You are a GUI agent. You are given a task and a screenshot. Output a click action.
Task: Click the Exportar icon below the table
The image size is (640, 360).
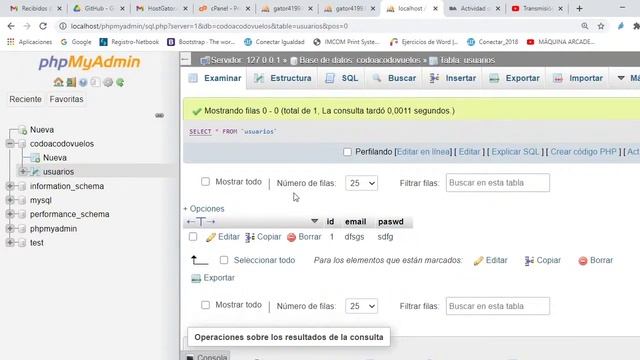point(196,278)
